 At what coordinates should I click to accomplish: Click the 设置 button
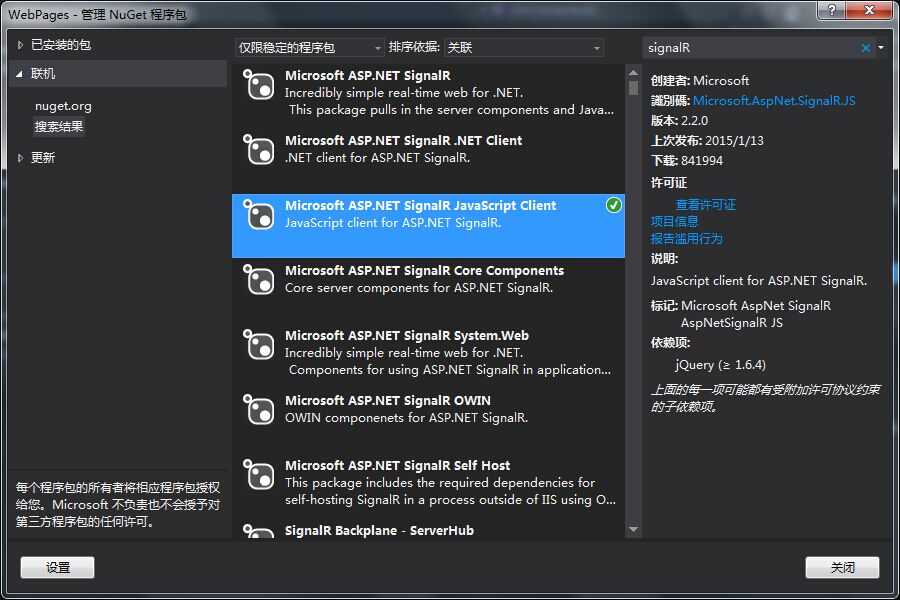(x=57, y=567)
